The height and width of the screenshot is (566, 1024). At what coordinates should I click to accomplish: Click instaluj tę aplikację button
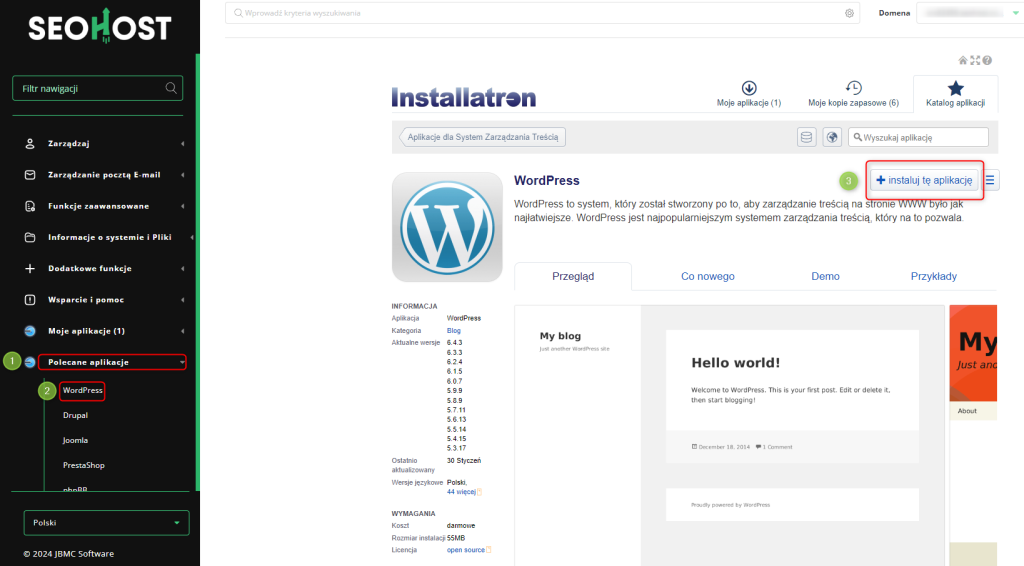click(x=924, y=180)
